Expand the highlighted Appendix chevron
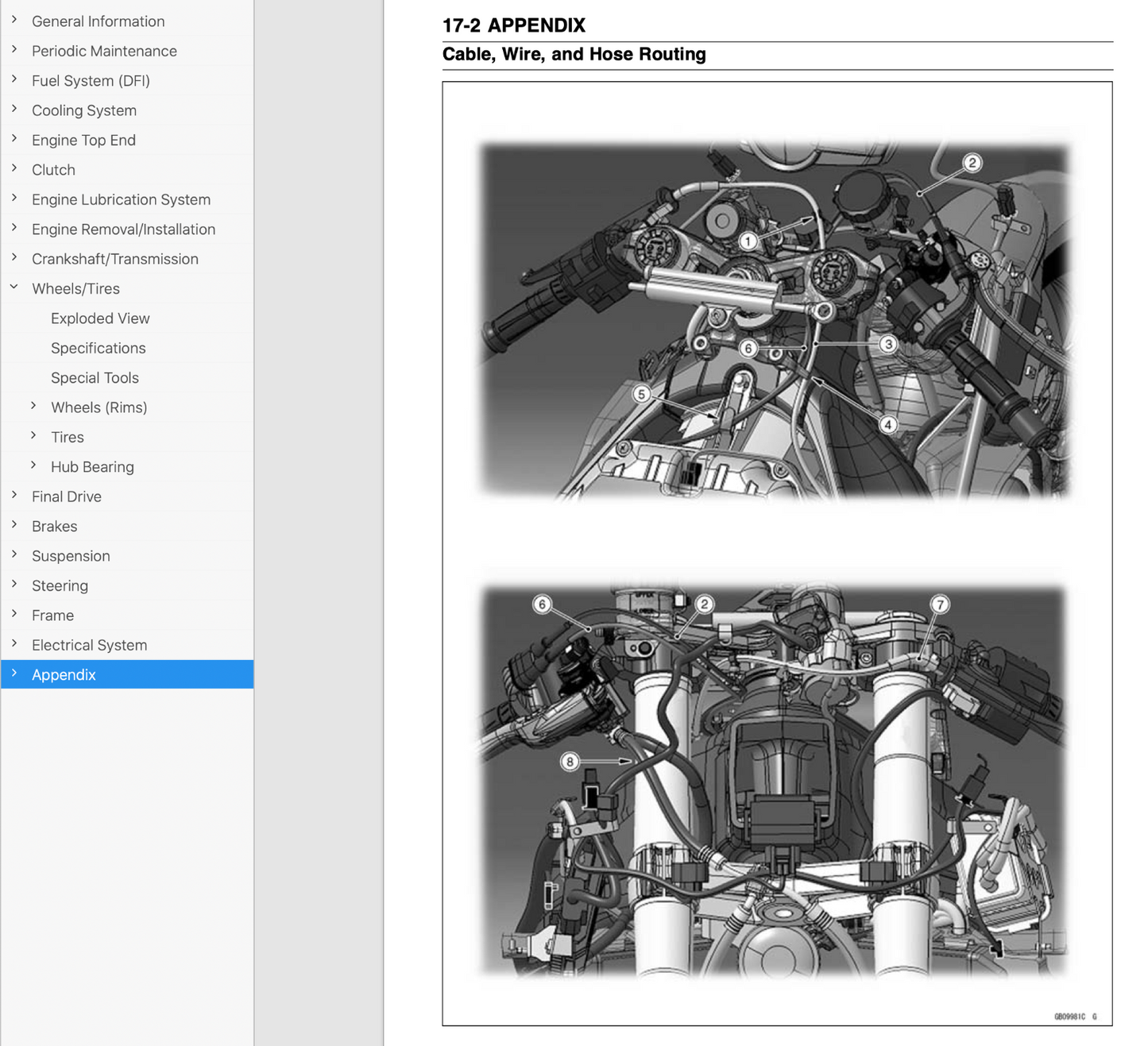Image resolution: width=1148 pixels, height=1046 pixels. pyautogui.click(x=14, y=674)
